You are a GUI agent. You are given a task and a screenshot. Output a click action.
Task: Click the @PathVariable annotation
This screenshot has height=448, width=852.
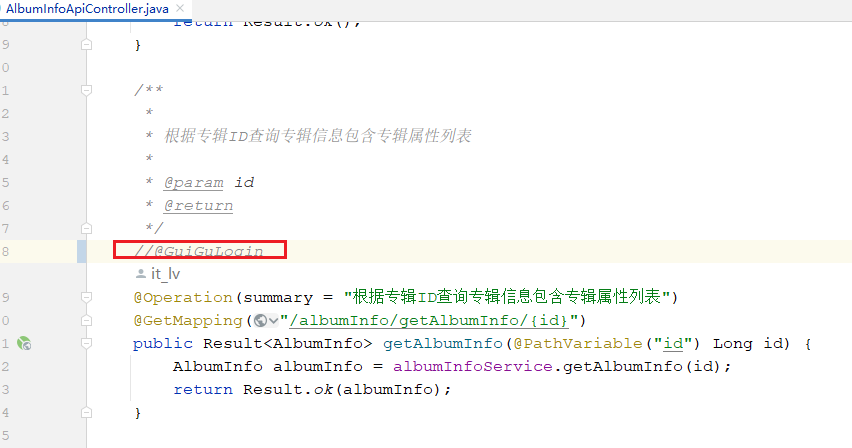[578, 344]
